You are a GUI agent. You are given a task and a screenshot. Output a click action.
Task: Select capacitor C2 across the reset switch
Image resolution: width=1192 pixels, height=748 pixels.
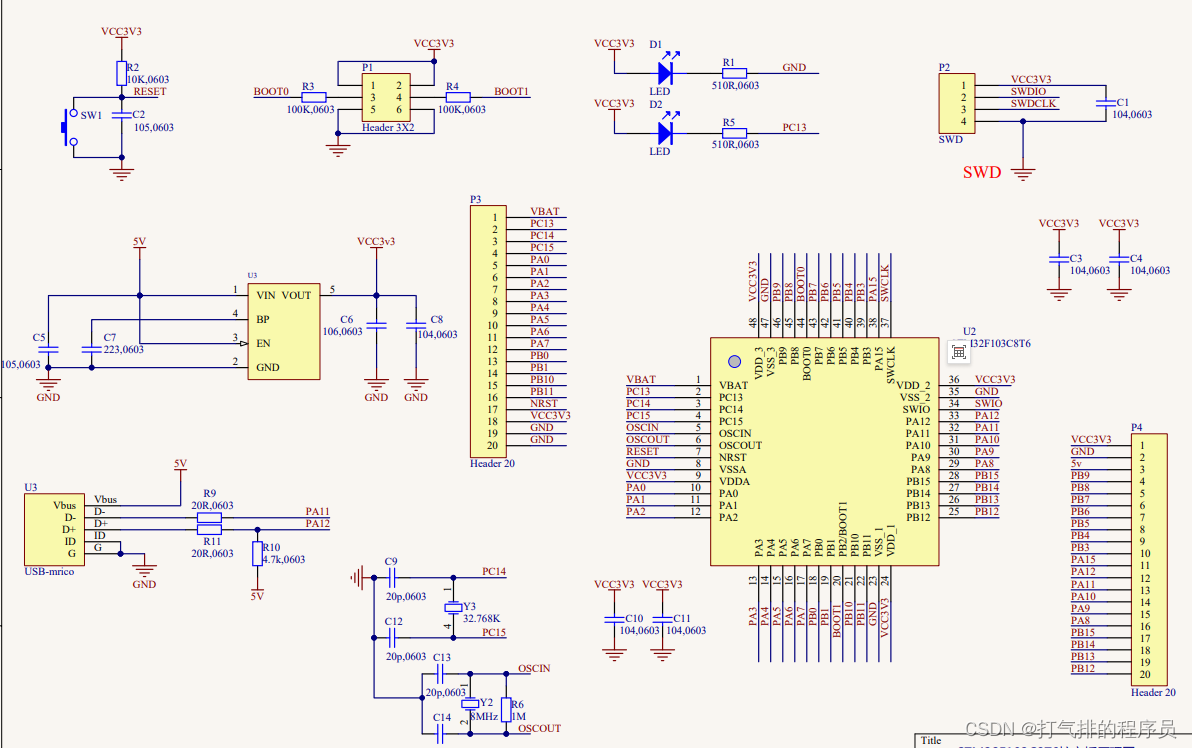pos(121,115)
